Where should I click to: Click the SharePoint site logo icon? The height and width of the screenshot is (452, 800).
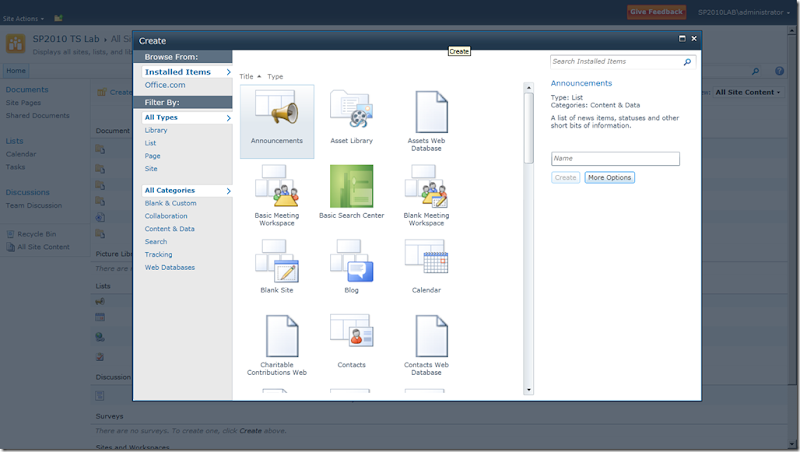tap(15, 43)
